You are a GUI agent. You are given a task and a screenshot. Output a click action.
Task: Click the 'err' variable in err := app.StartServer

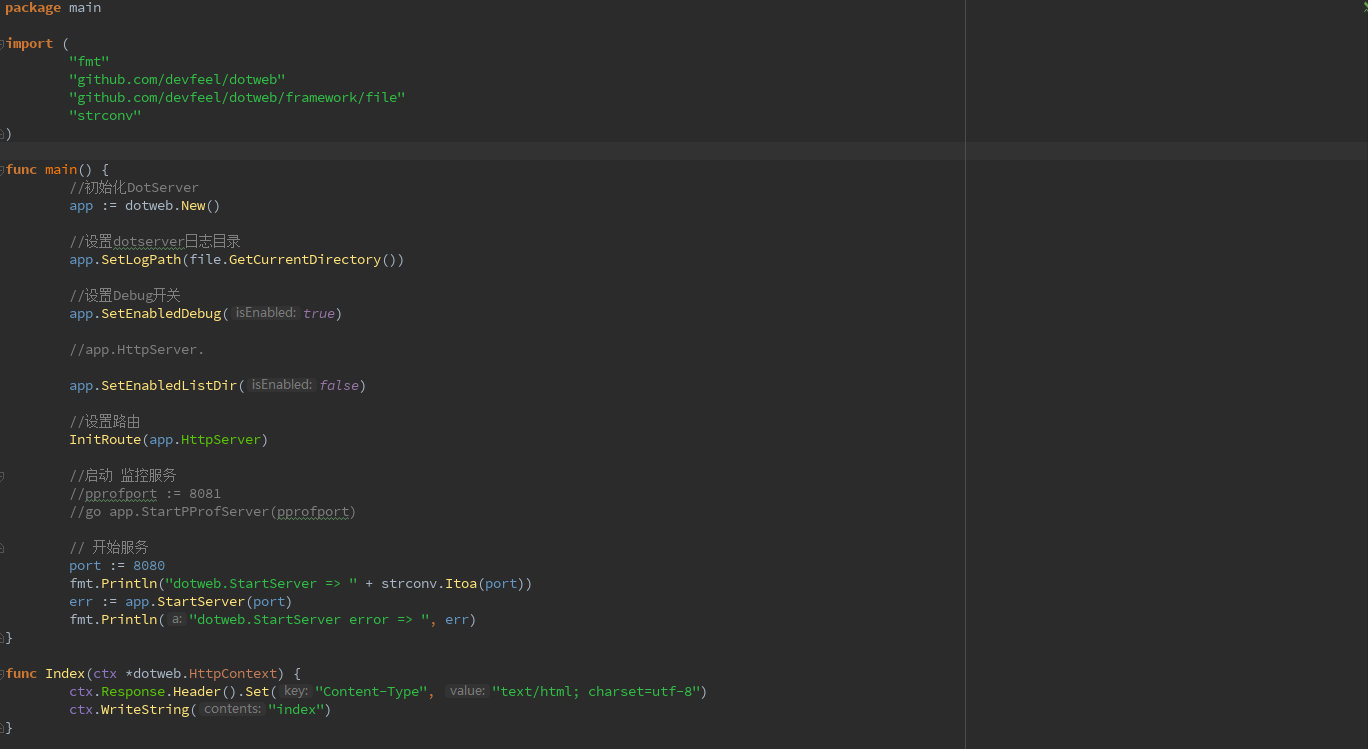point(81,601)
